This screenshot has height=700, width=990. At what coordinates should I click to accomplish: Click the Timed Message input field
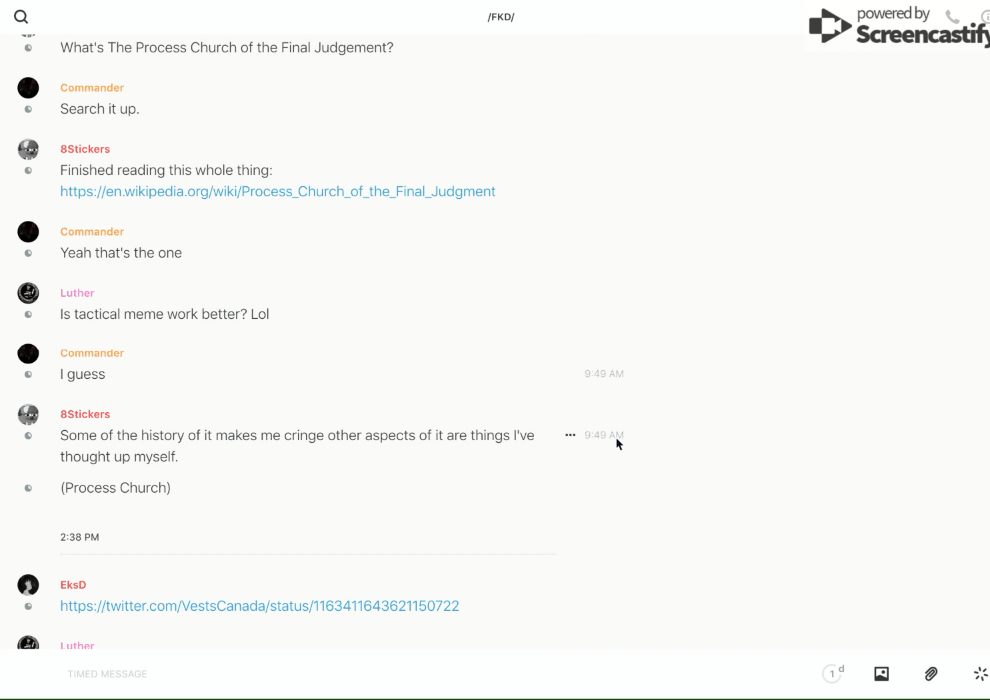click(x=300, y=674)
